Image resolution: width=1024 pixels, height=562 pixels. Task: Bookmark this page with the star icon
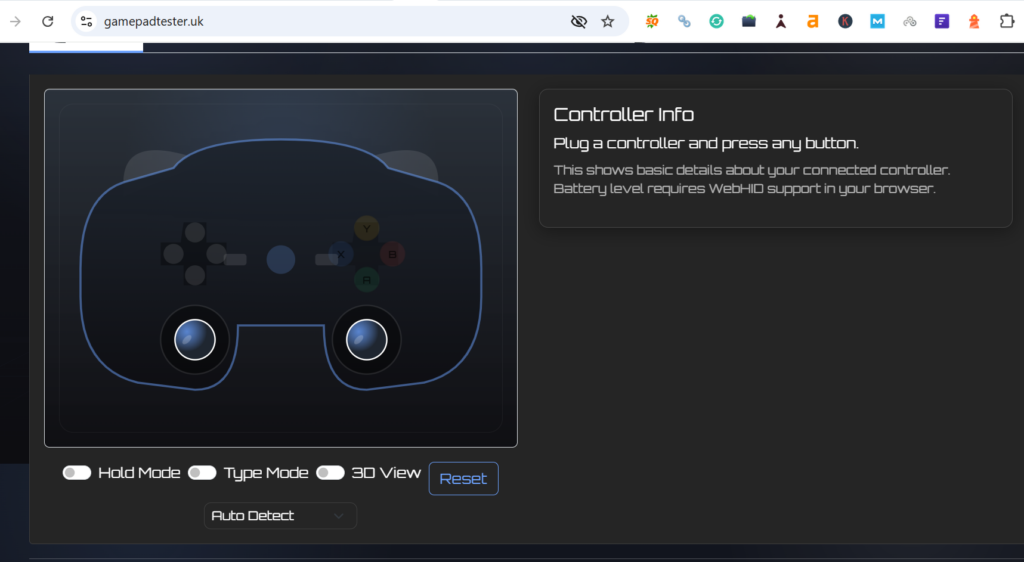608,22
